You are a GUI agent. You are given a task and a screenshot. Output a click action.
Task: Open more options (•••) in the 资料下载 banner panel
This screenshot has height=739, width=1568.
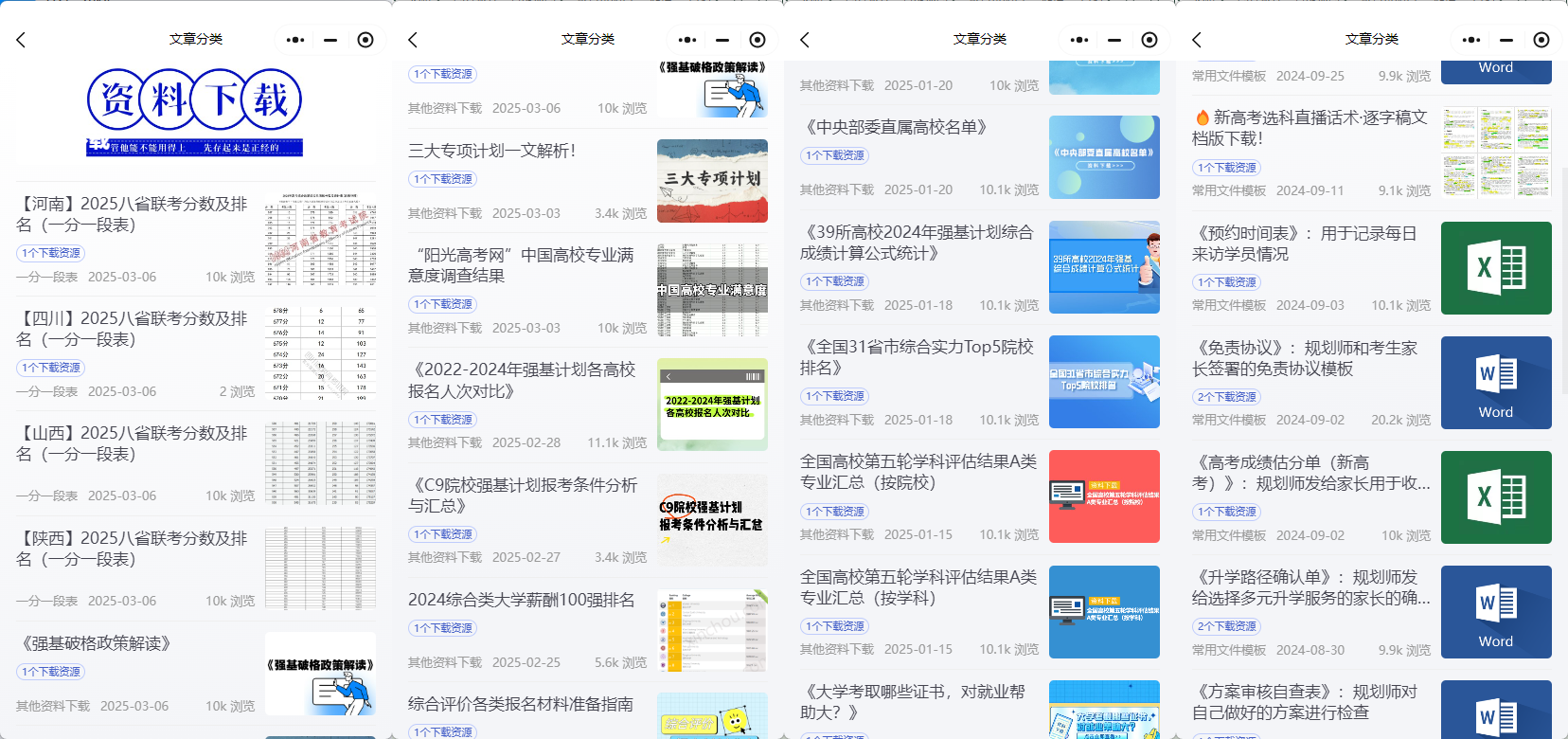(295, 40)
